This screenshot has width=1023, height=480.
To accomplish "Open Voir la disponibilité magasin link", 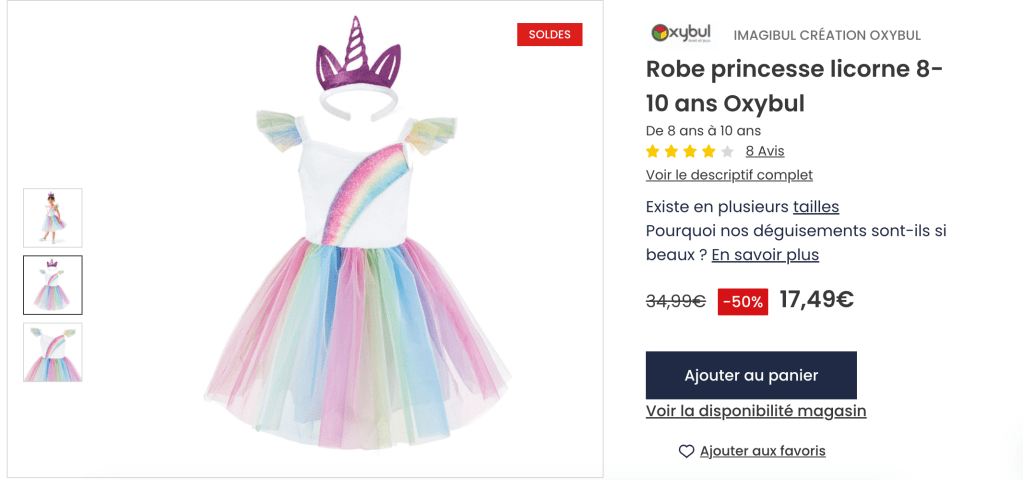I will [x=756, y=411].
